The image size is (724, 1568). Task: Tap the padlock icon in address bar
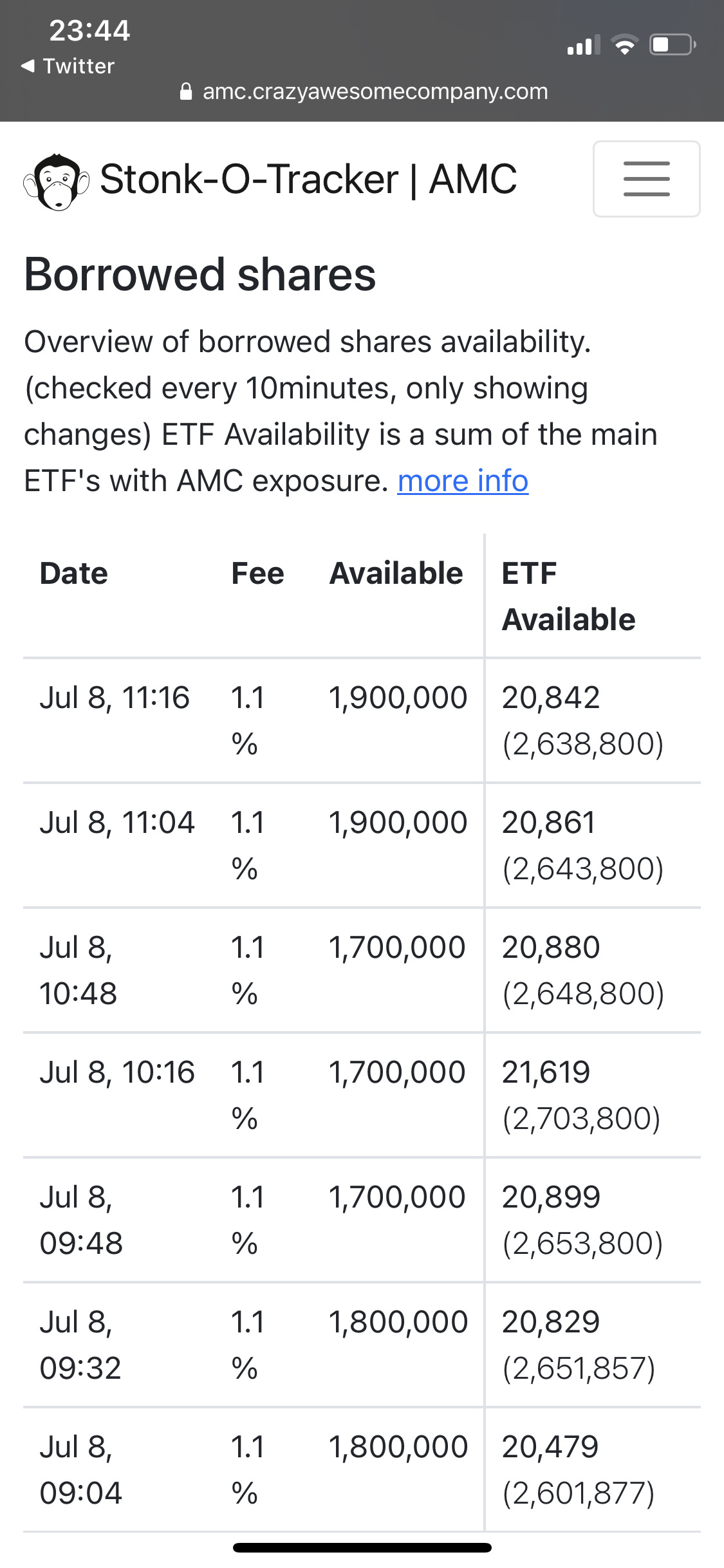(x=186, y=92)
